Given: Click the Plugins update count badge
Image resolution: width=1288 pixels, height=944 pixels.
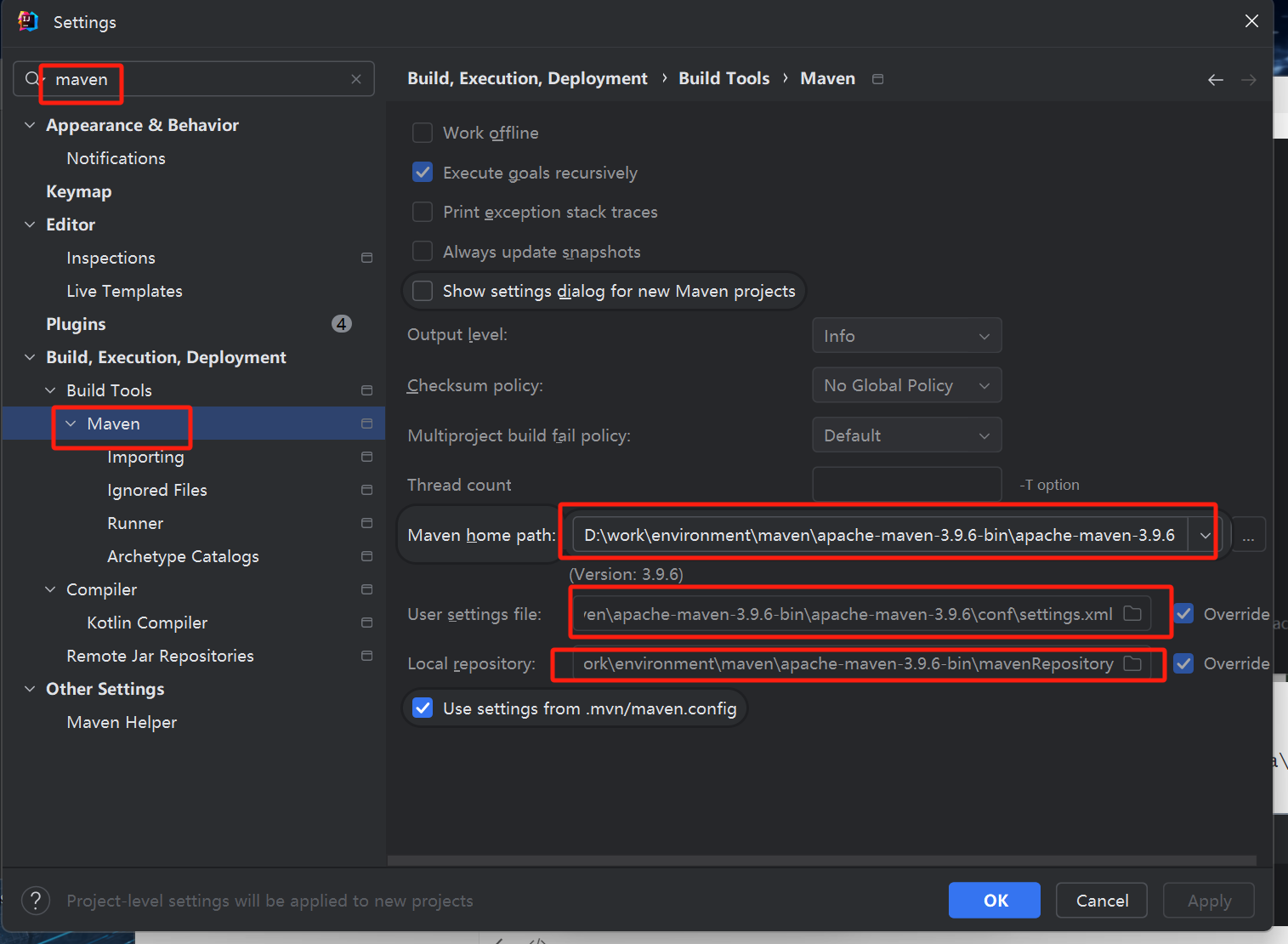Looking at the screenshot, I should [x=342, y=324].
